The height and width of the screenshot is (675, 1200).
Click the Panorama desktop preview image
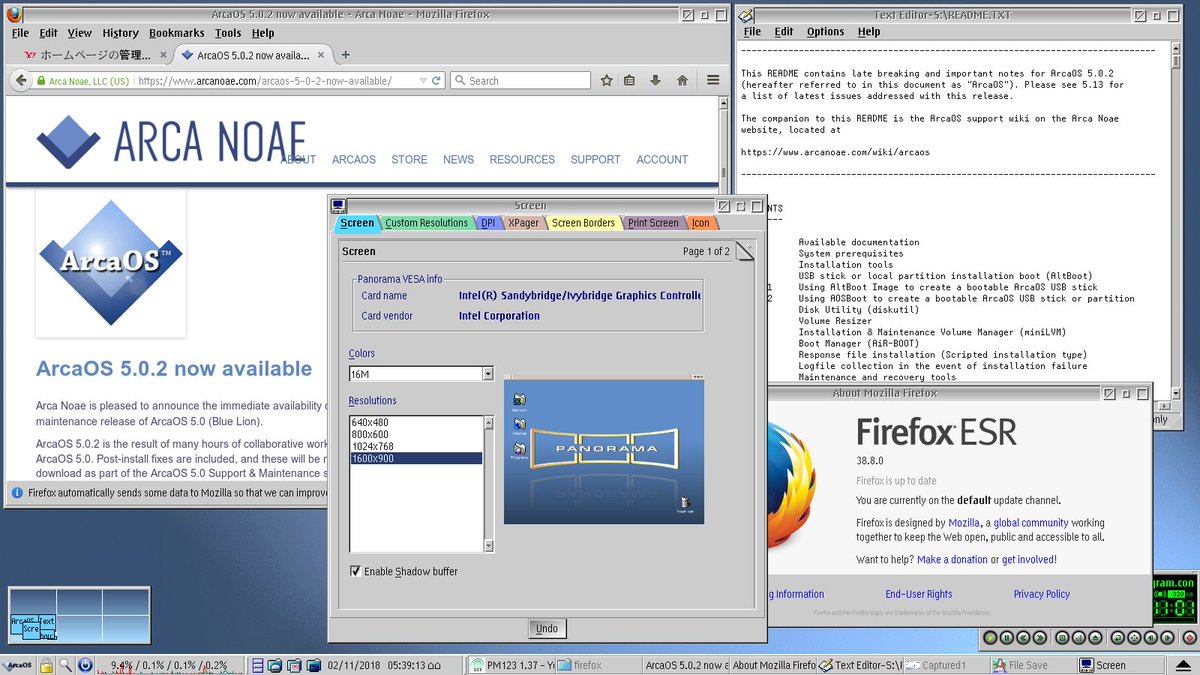tap(604, 451)
